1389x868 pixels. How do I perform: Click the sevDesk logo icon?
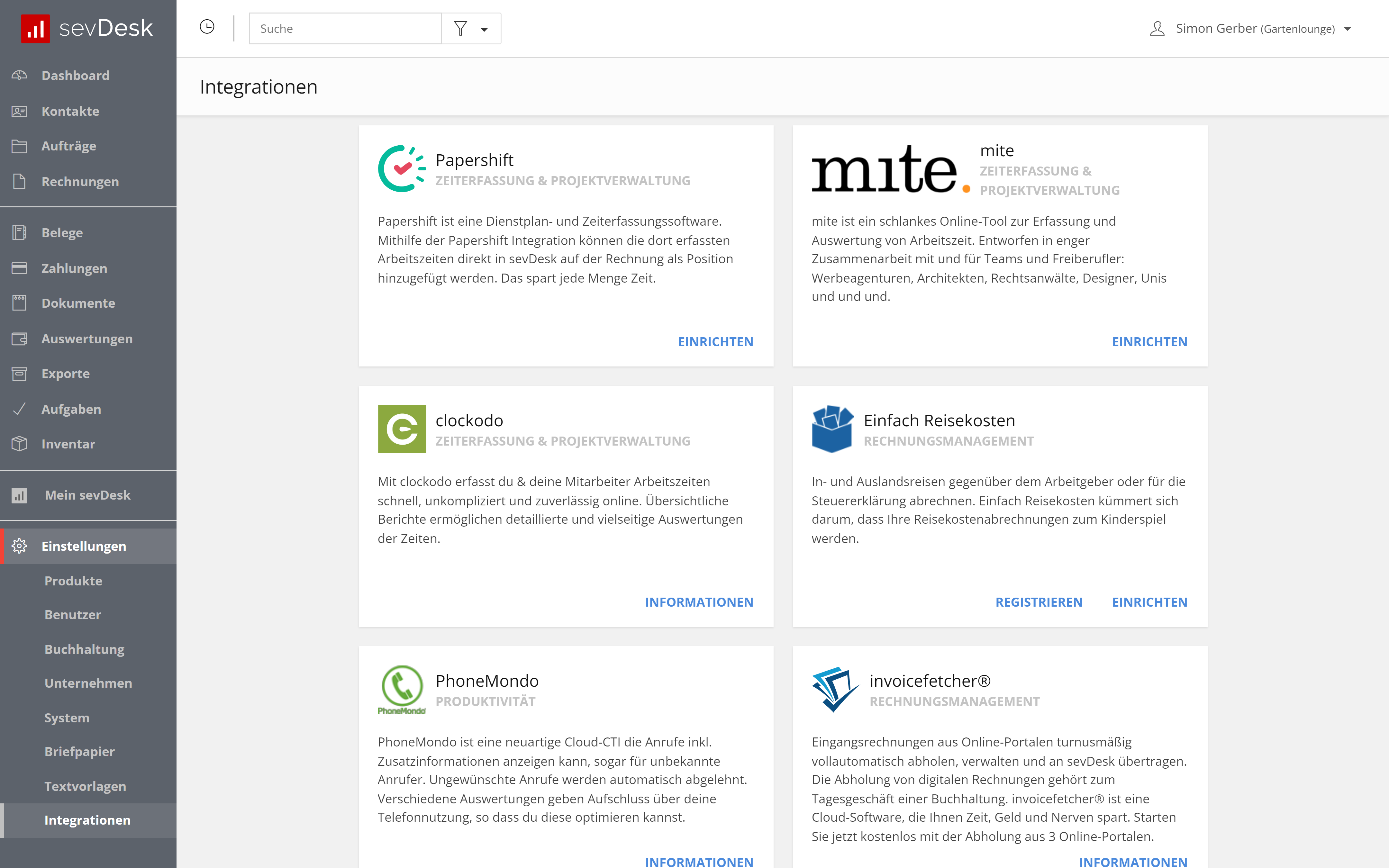coord(36,28)
